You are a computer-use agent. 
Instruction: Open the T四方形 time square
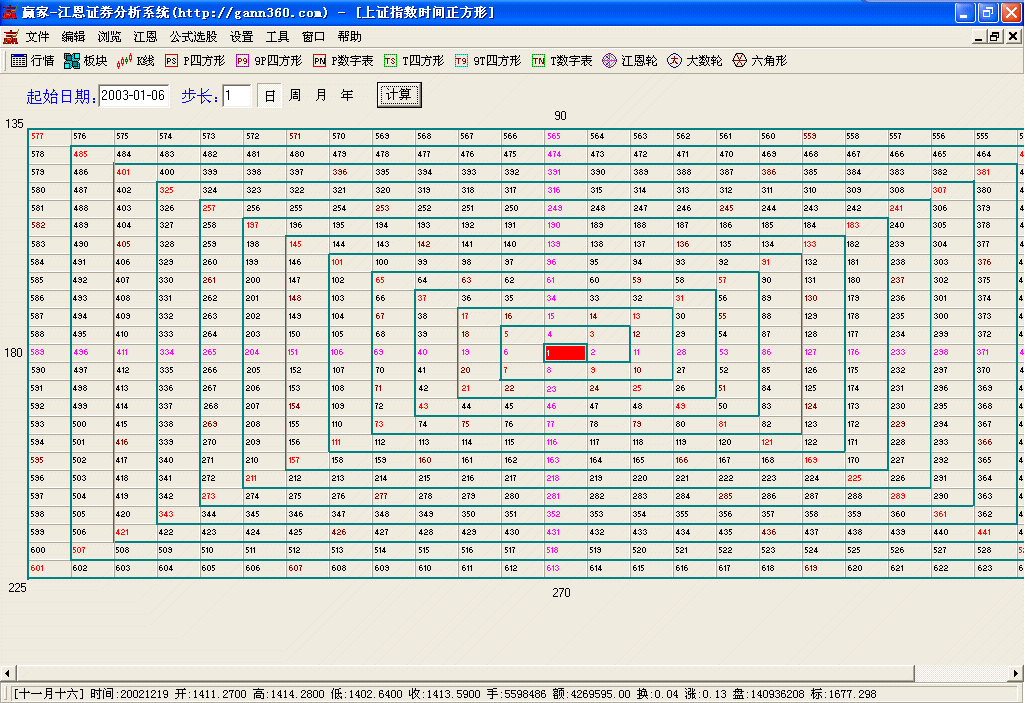414,61
